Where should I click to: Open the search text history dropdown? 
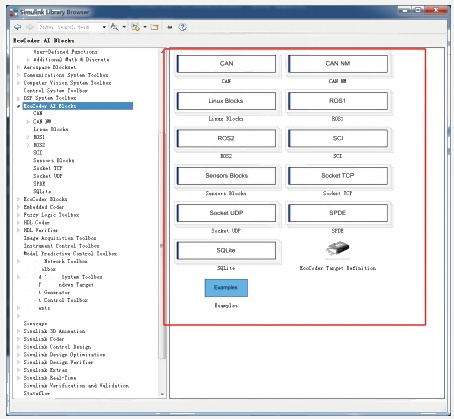pyautogui.click(x=104, y=27)
